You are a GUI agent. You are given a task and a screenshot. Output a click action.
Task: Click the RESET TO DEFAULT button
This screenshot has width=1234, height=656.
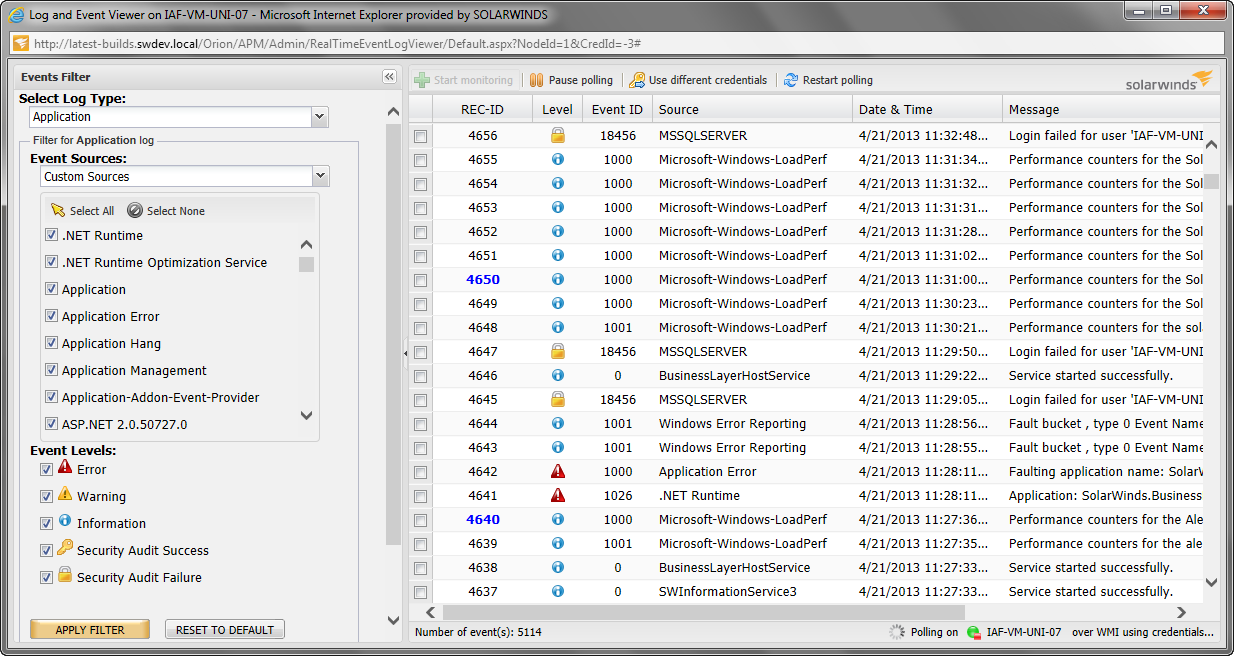[x=225, y=630]
